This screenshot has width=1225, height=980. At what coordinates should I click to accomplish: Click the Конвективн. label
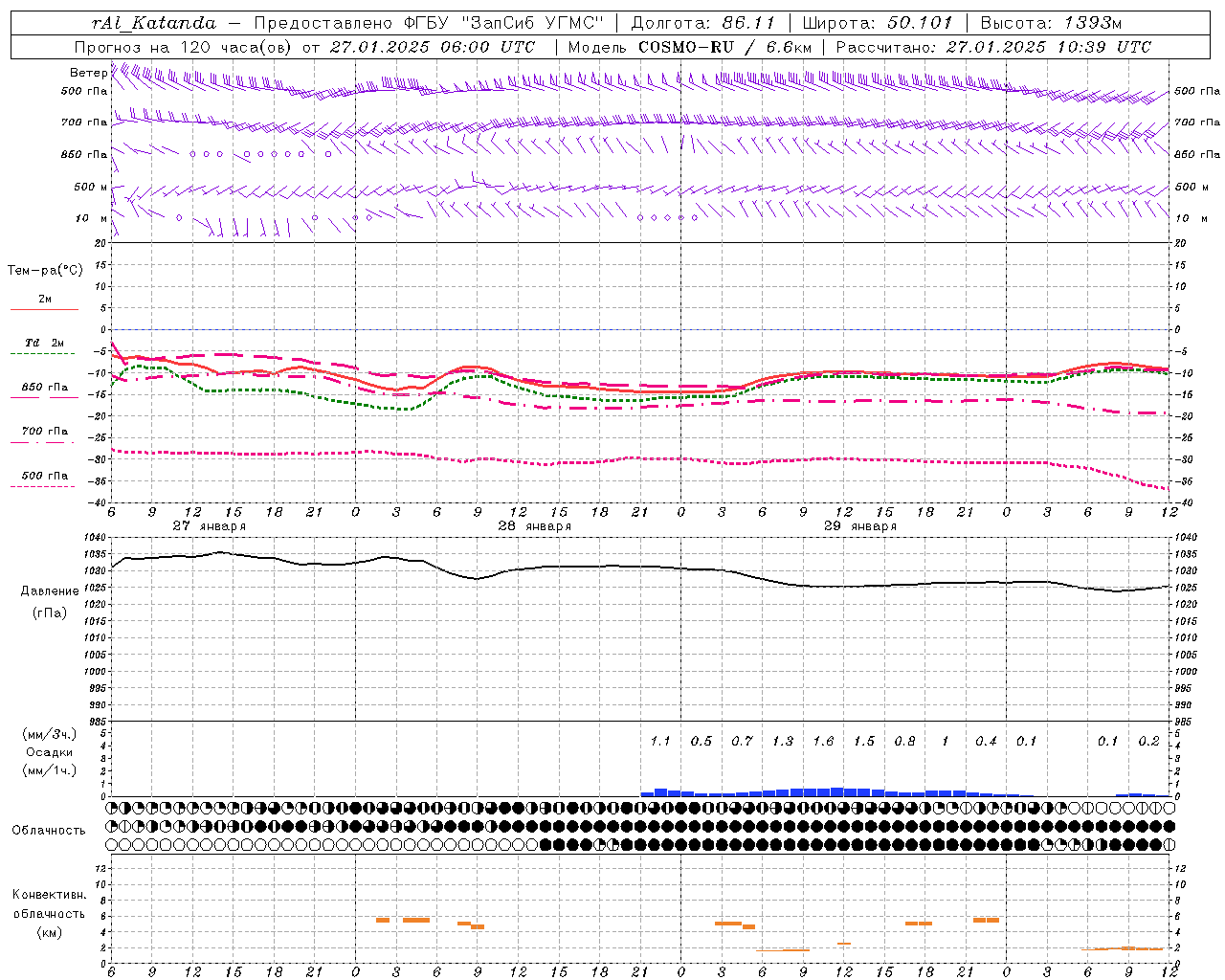49,895
